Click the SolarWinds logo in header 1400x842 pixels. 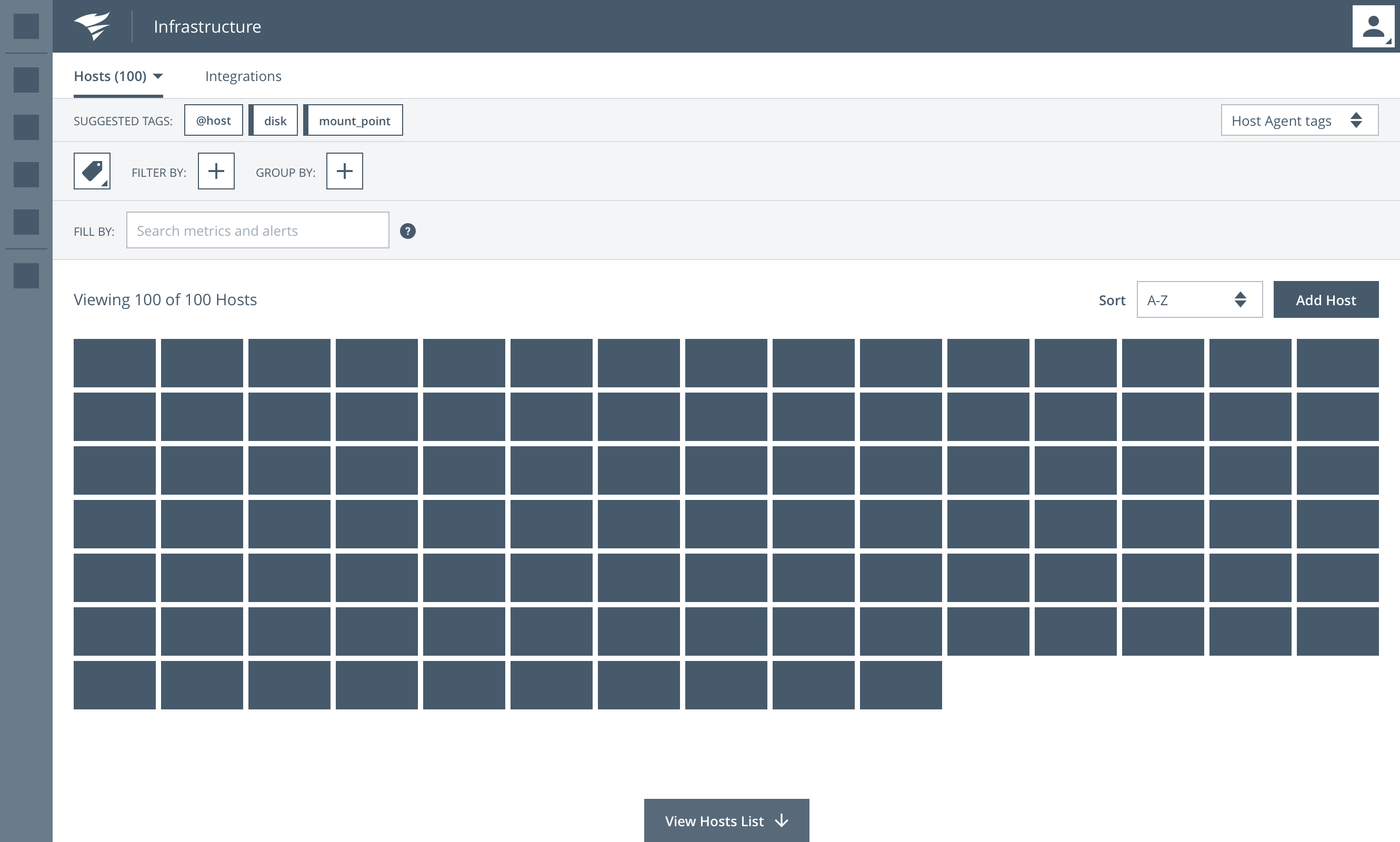click(x=93, y=26)
